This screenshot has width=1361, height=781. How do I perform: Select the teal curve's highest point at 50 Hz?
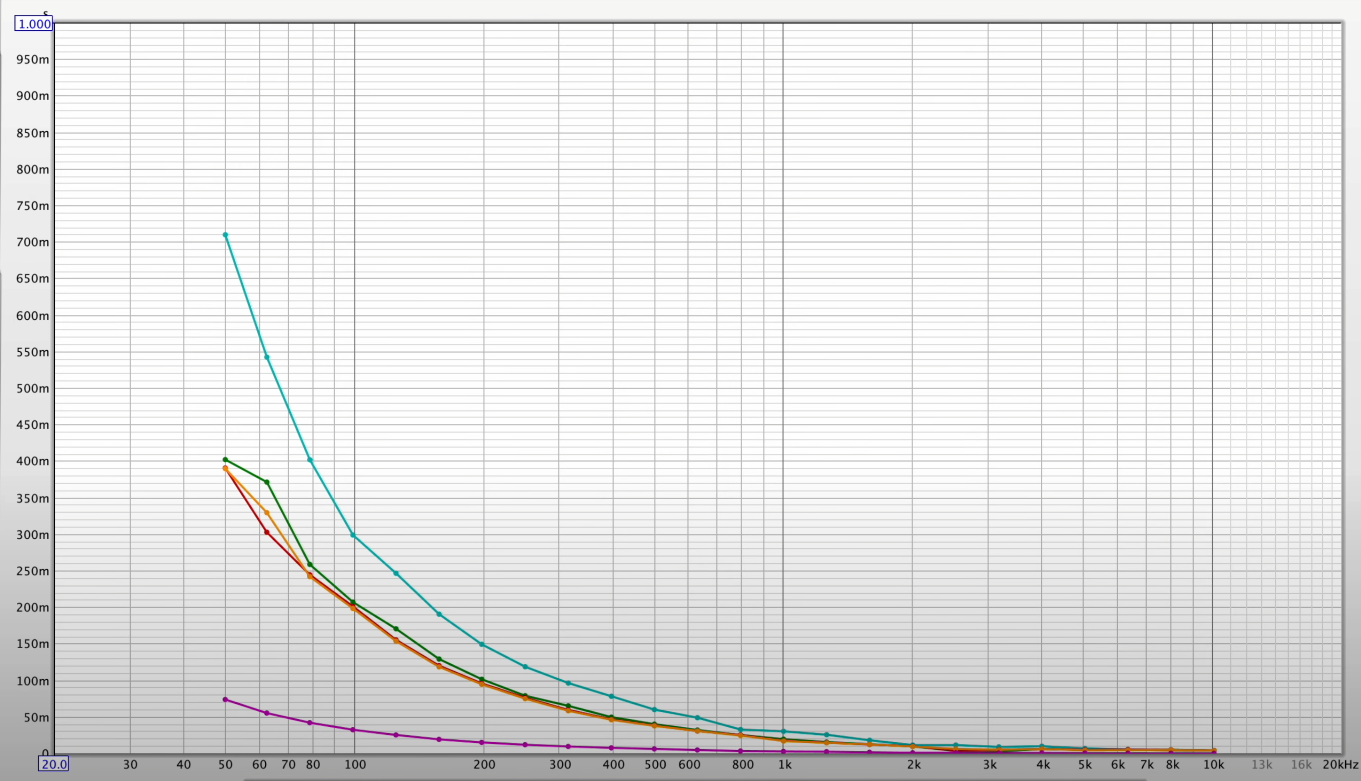point(225,235)
